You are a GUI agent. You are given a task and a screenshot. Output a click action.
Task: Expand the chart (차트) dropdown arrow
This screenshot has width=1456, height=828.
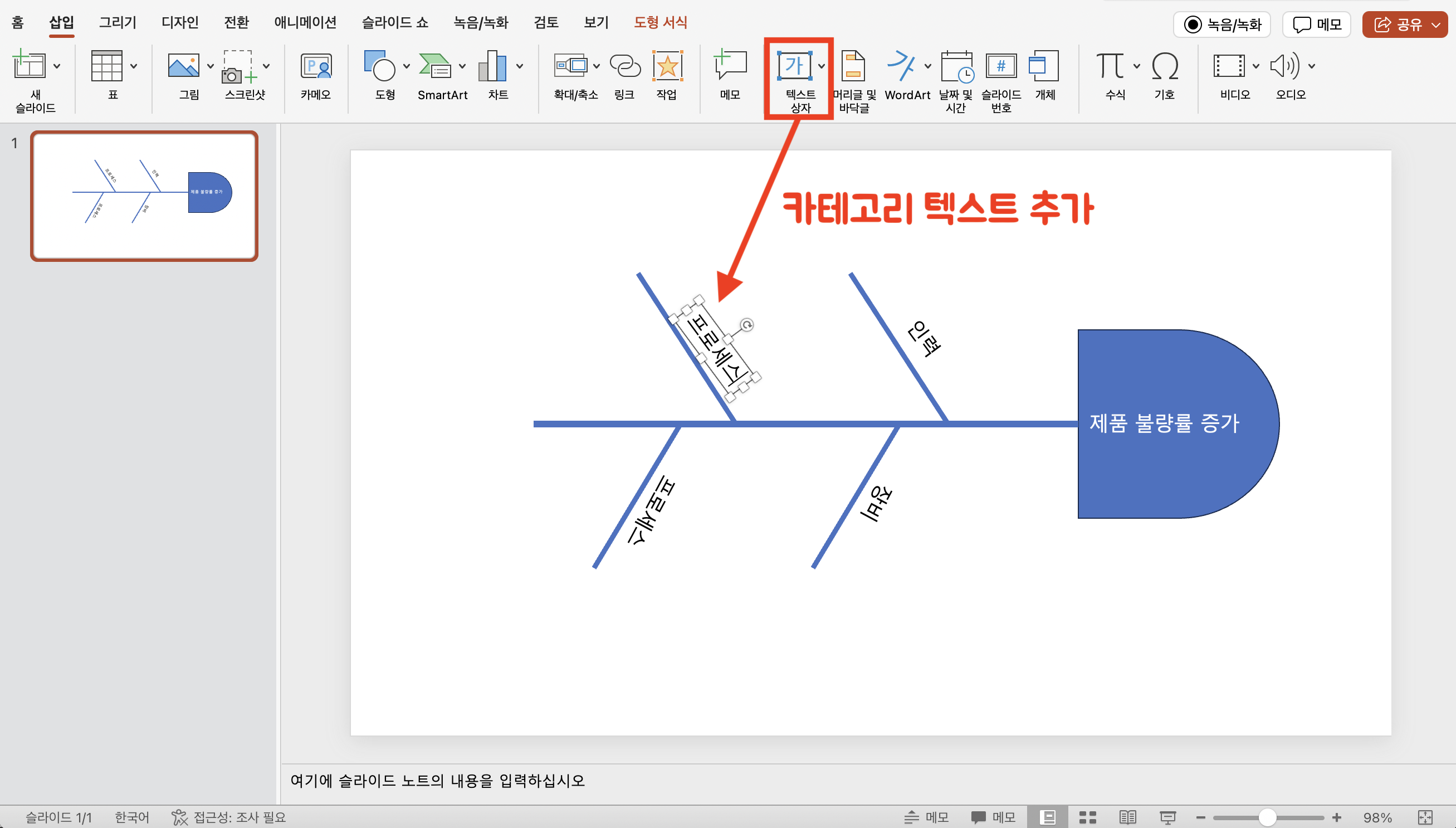(x=520, y=66)
